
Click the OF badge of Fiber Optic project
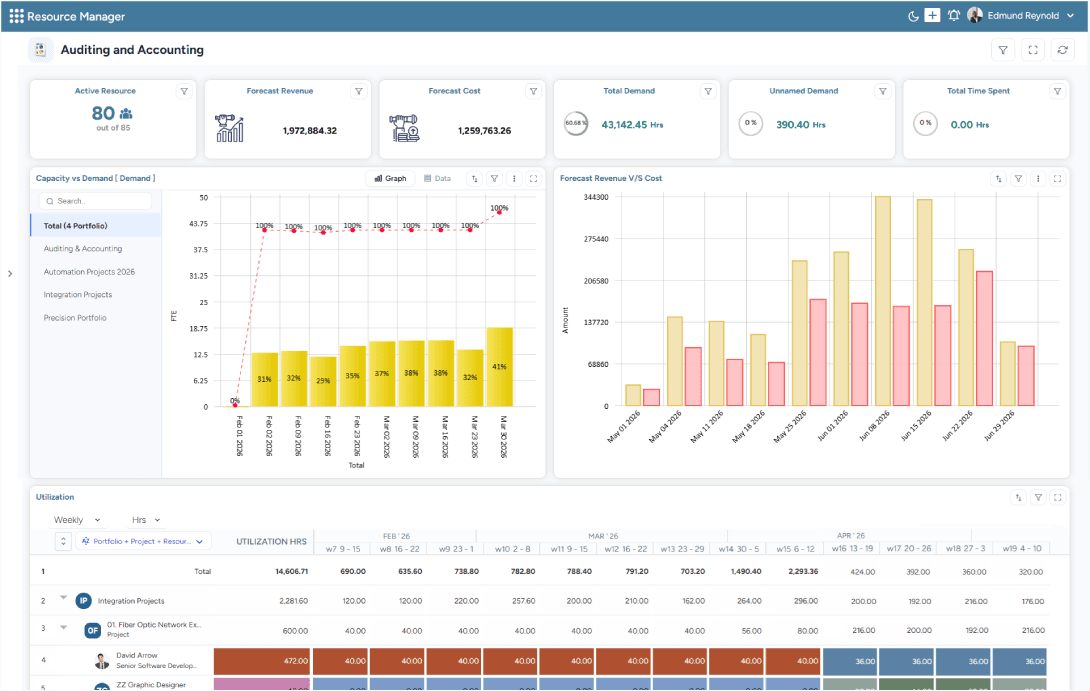tap(92, 631)
